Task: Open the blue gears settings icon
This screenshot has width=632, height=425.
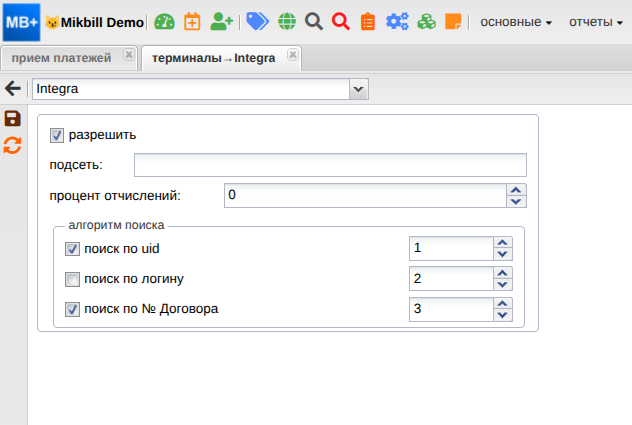Action: pos(397,21)
